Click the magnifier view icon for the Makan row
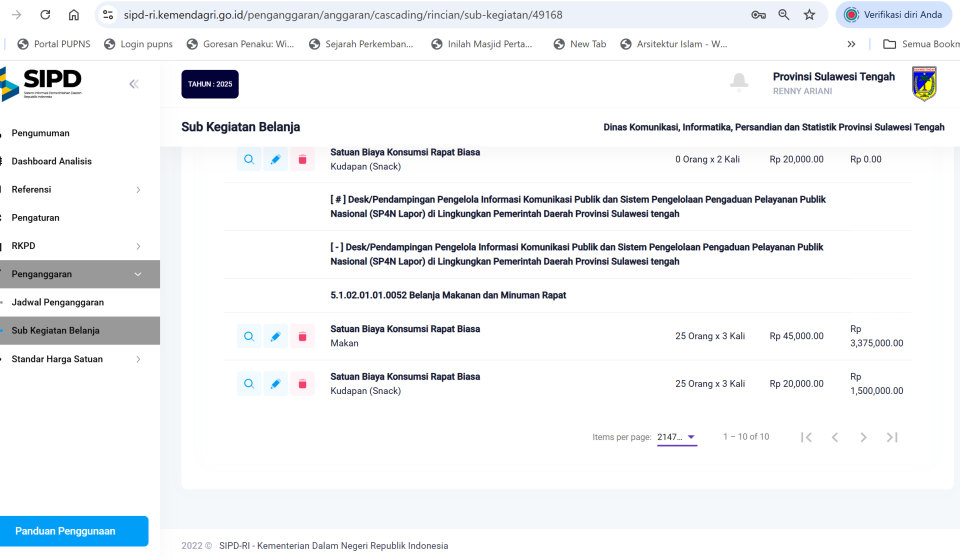This screenshot has height=560, width=960. (249, 337)
